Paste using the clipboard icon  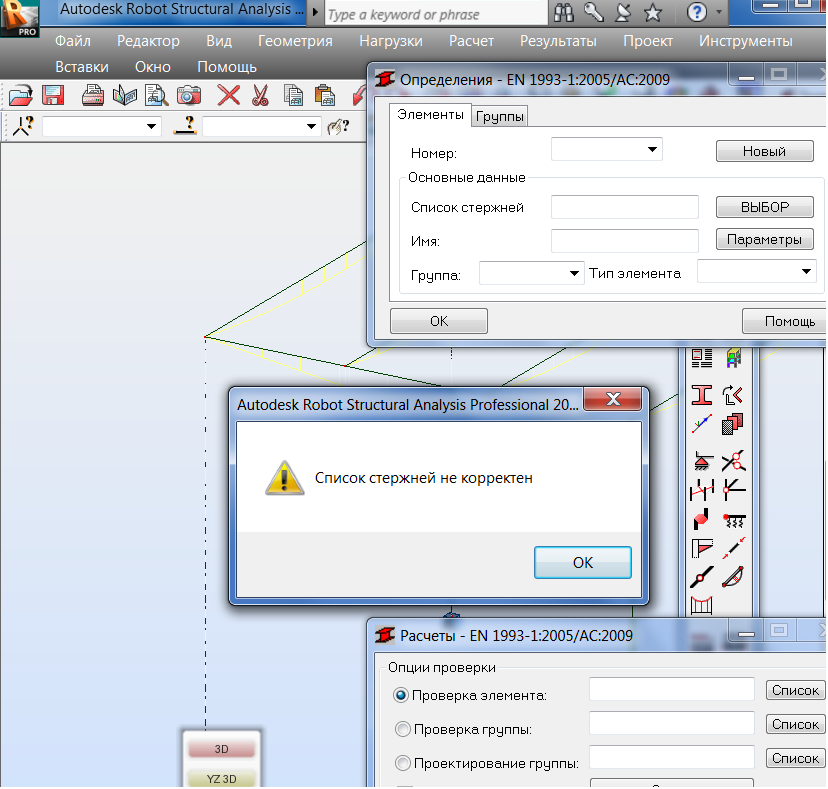point(325,96)
